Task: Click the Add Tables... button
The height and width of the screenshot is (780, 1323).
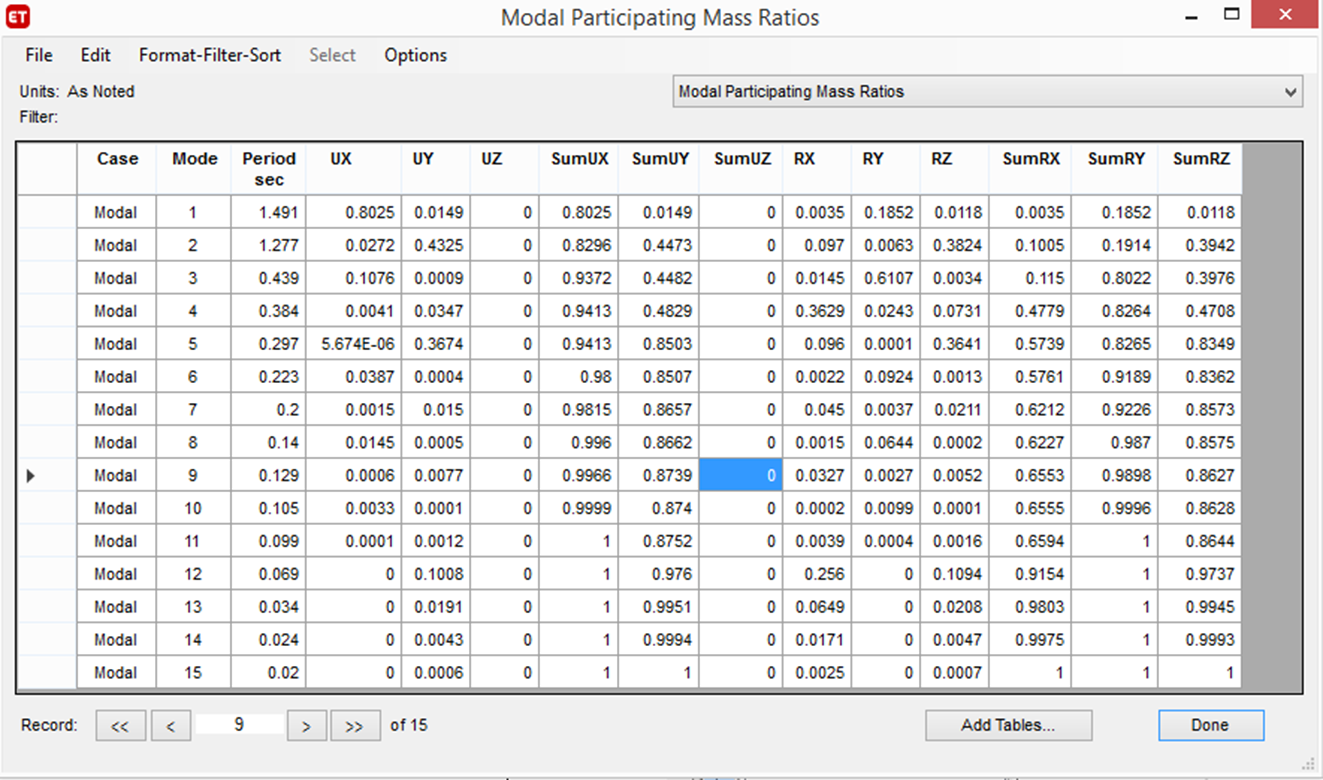Action: pyautogui.click(x=1008, y=726)
